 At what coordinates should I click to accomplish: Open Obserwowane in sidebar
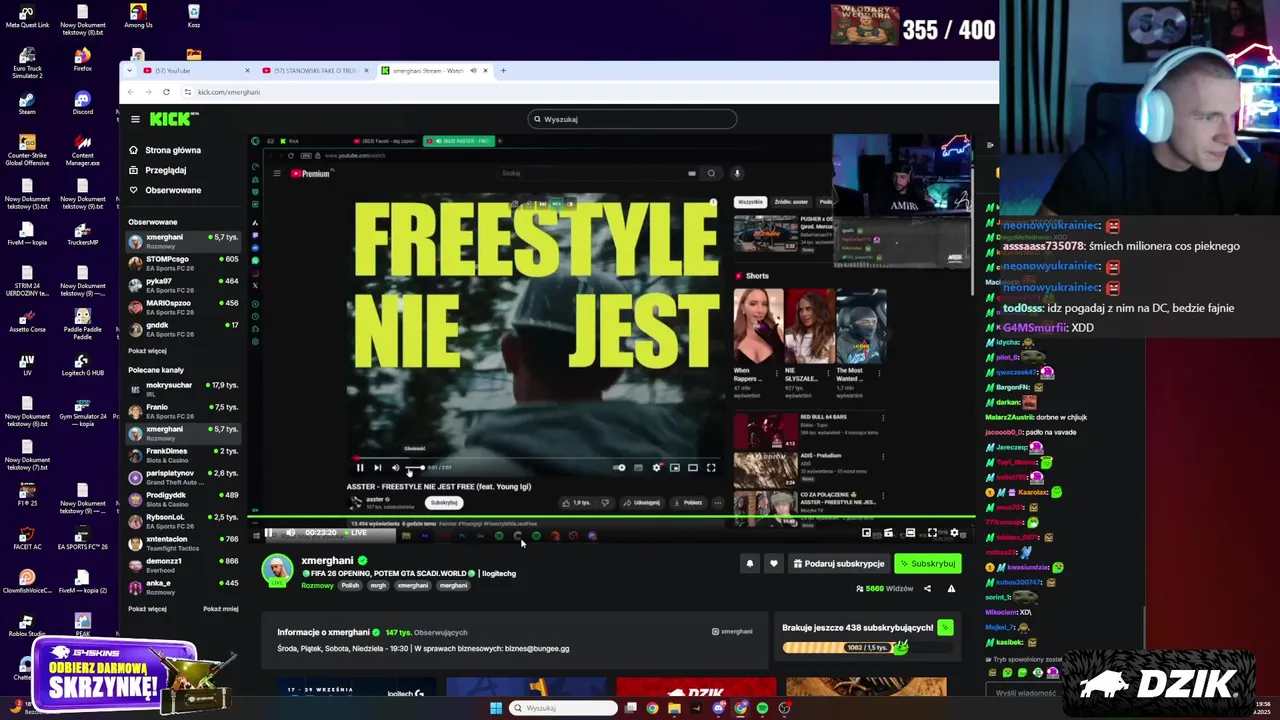[165, 190]
